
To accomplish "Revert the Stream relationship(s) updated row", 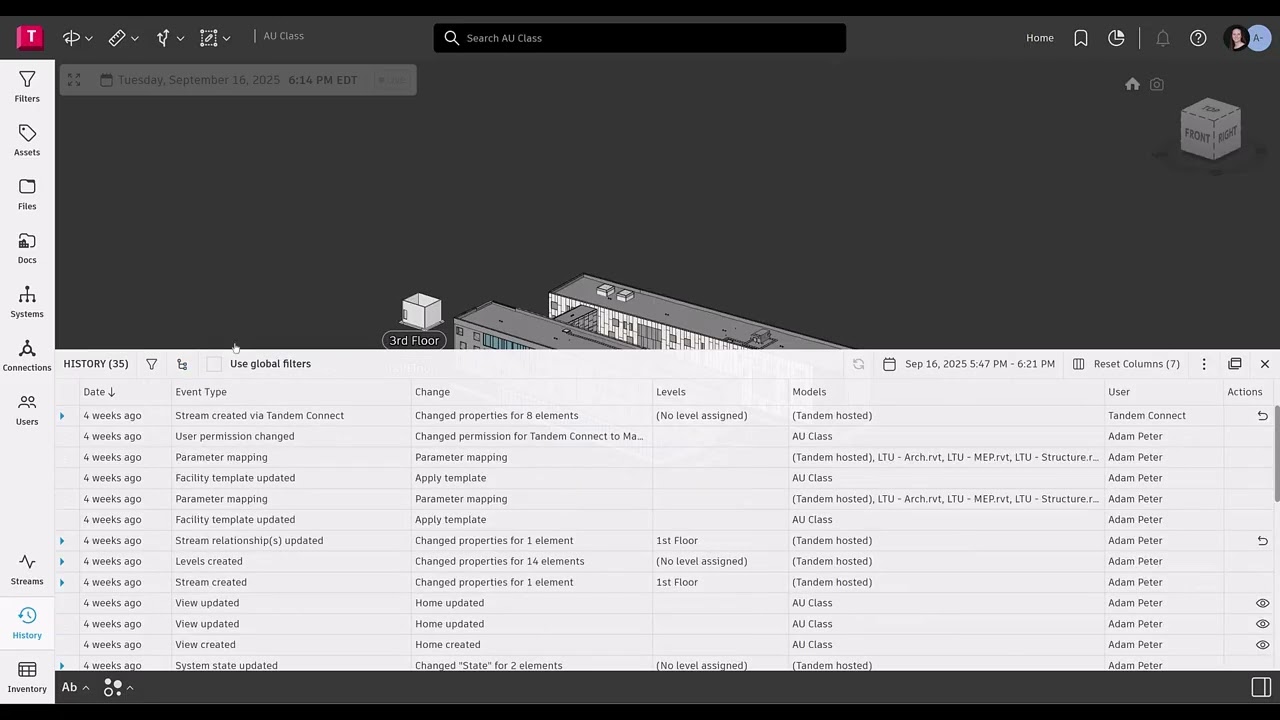I will point(1262,541).
